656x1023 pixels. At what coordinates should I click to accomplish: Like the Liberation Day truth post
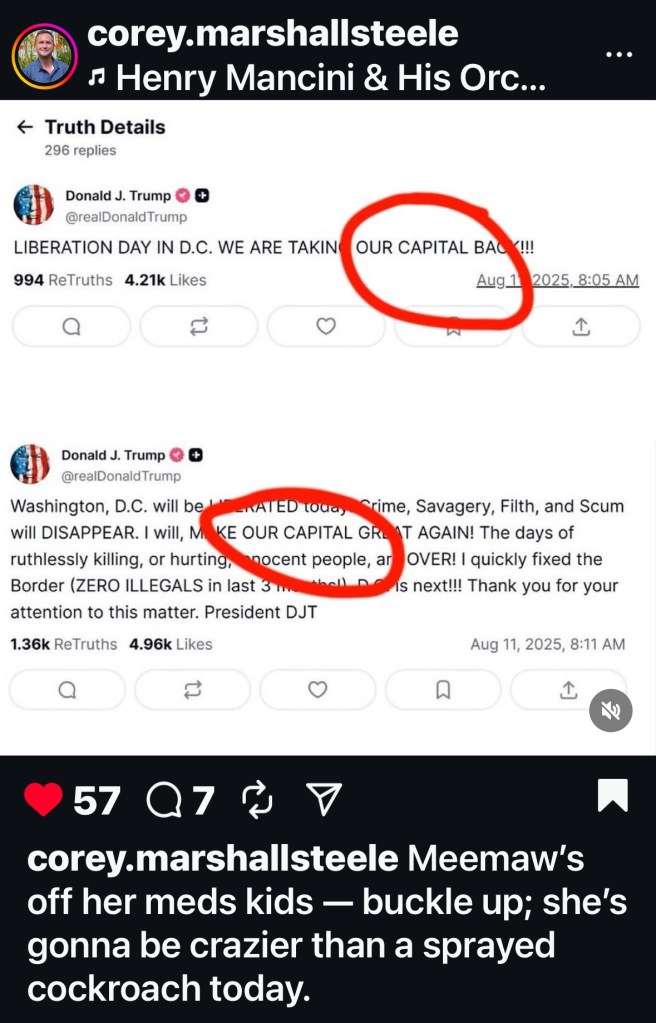pyautogui.click(x=326, y=326)
